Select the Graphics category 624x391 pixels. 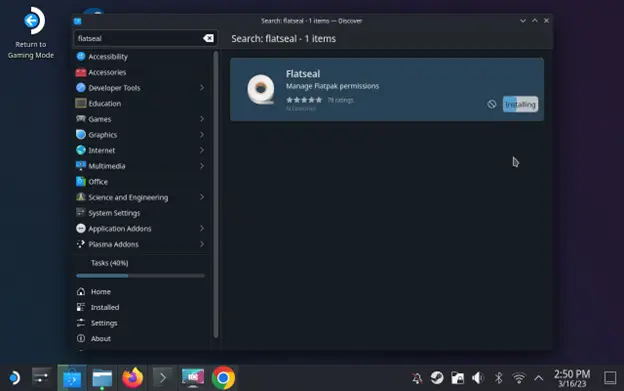[x=141, y=134]
